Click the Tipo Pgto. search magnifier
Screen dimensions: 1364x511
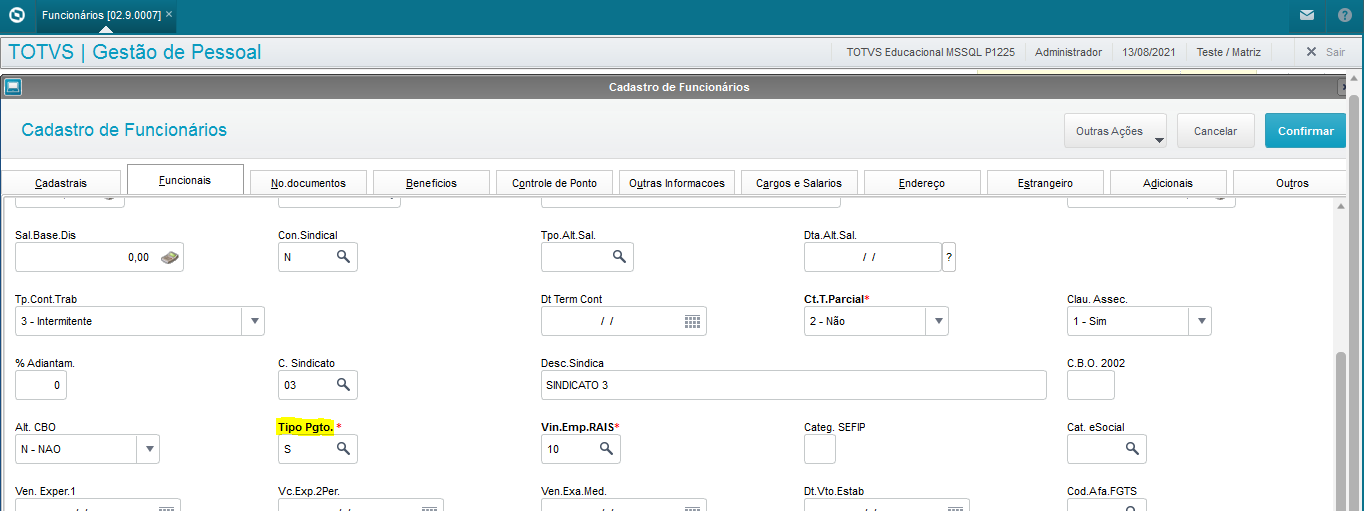tap(343, 449)
